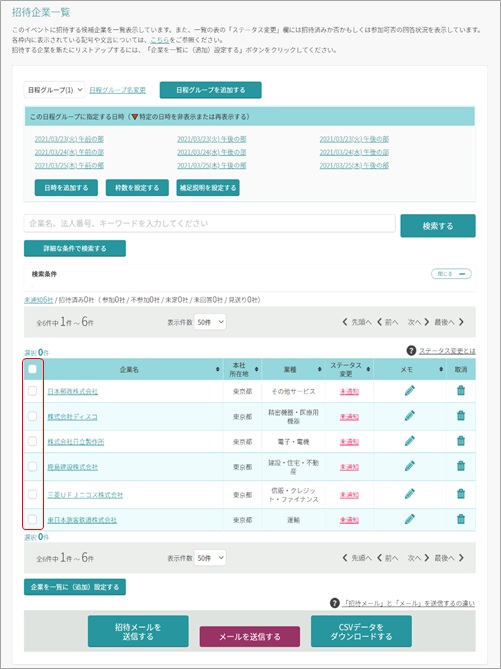Click 未通知 status for 株式会社ディスコ
The image size is (501, 669).
pyautogui.click(x=349, y=417)
